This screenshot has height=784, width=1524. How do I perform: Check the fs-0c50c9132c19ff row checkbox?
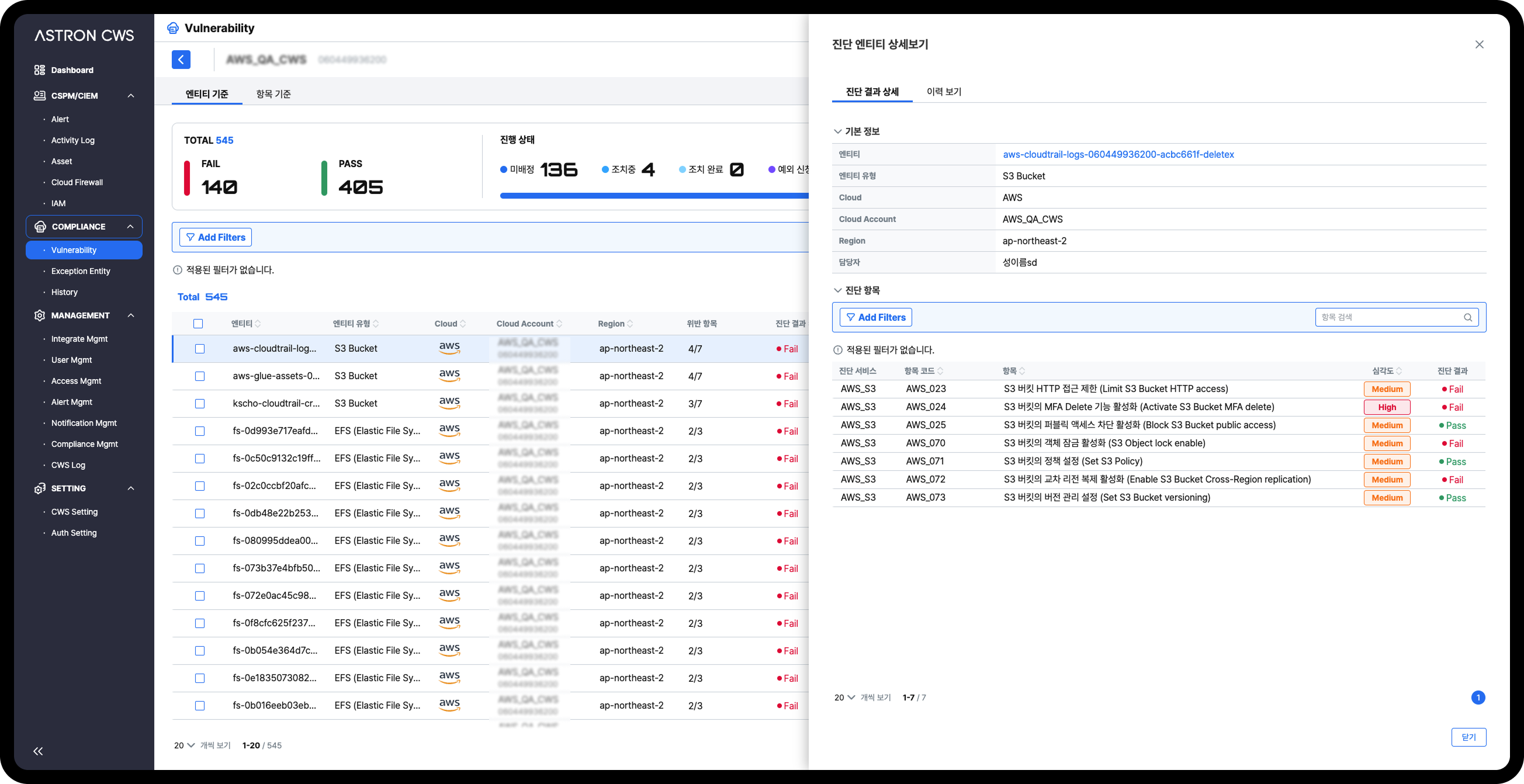pos(200,459)
